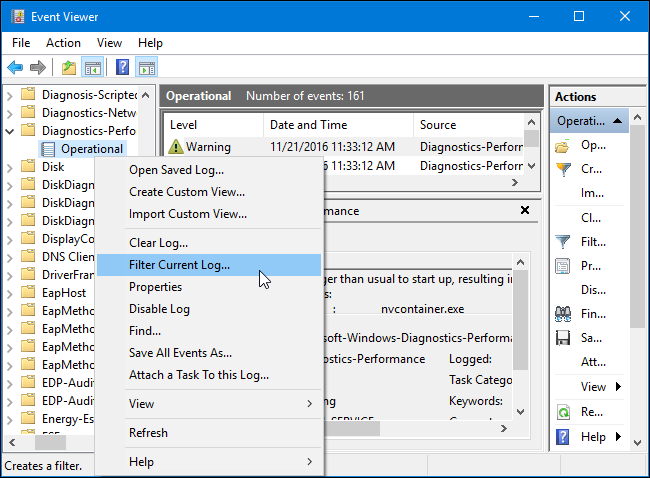
Task: Click the Refresh icon in Actions pane
Action: [x=563, y=412]
